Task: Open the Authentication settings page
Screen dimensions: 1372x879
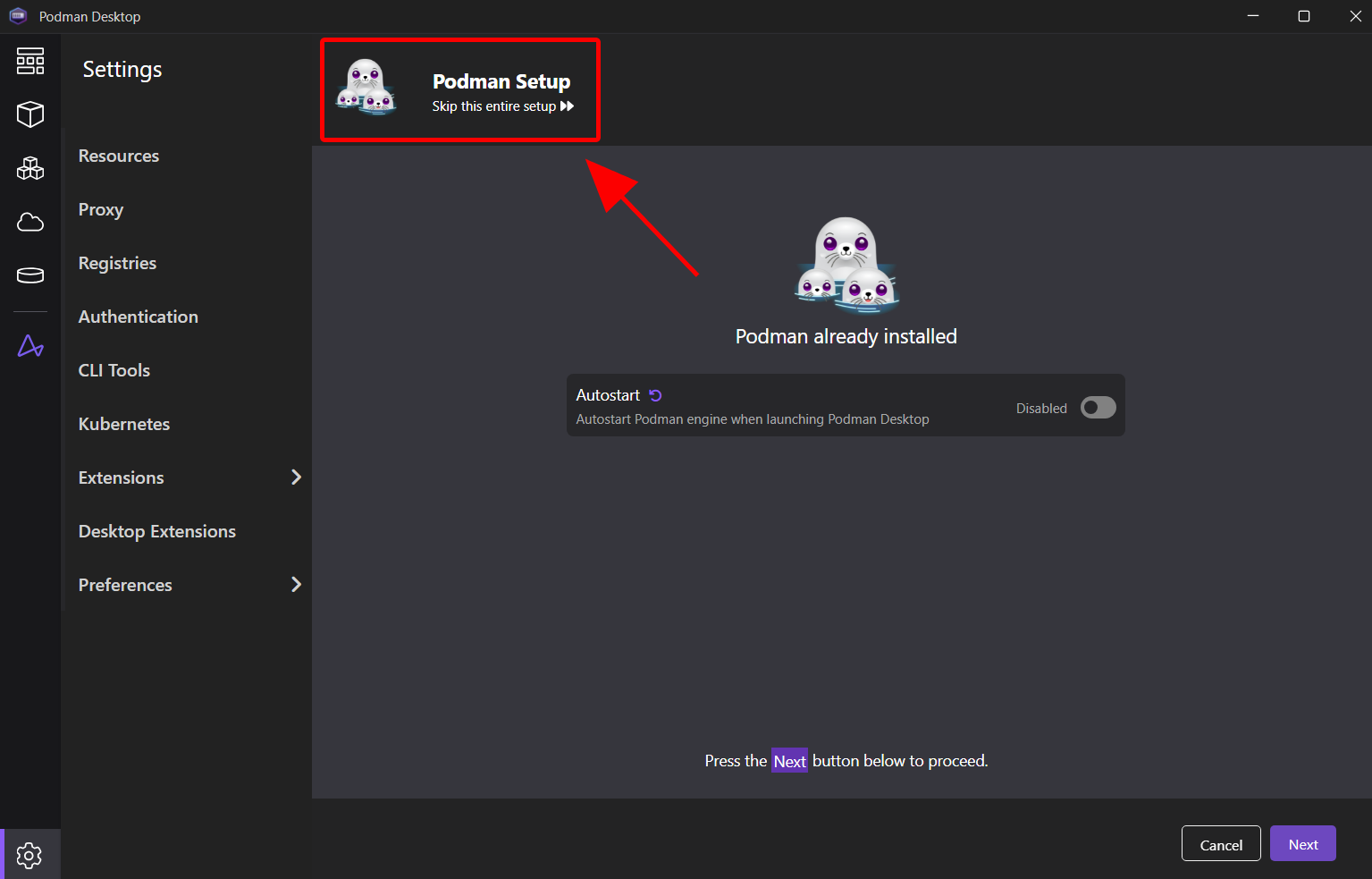Action: click(139, 317)
